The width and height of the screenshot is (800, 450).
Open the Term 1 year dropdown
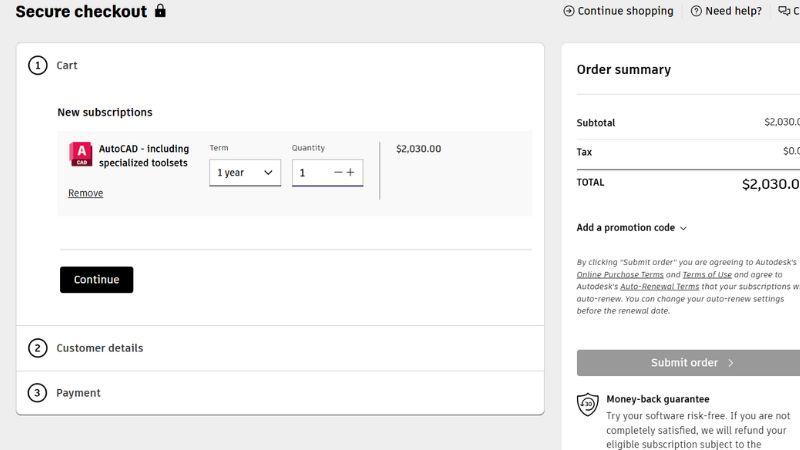(x=245, y=172)
